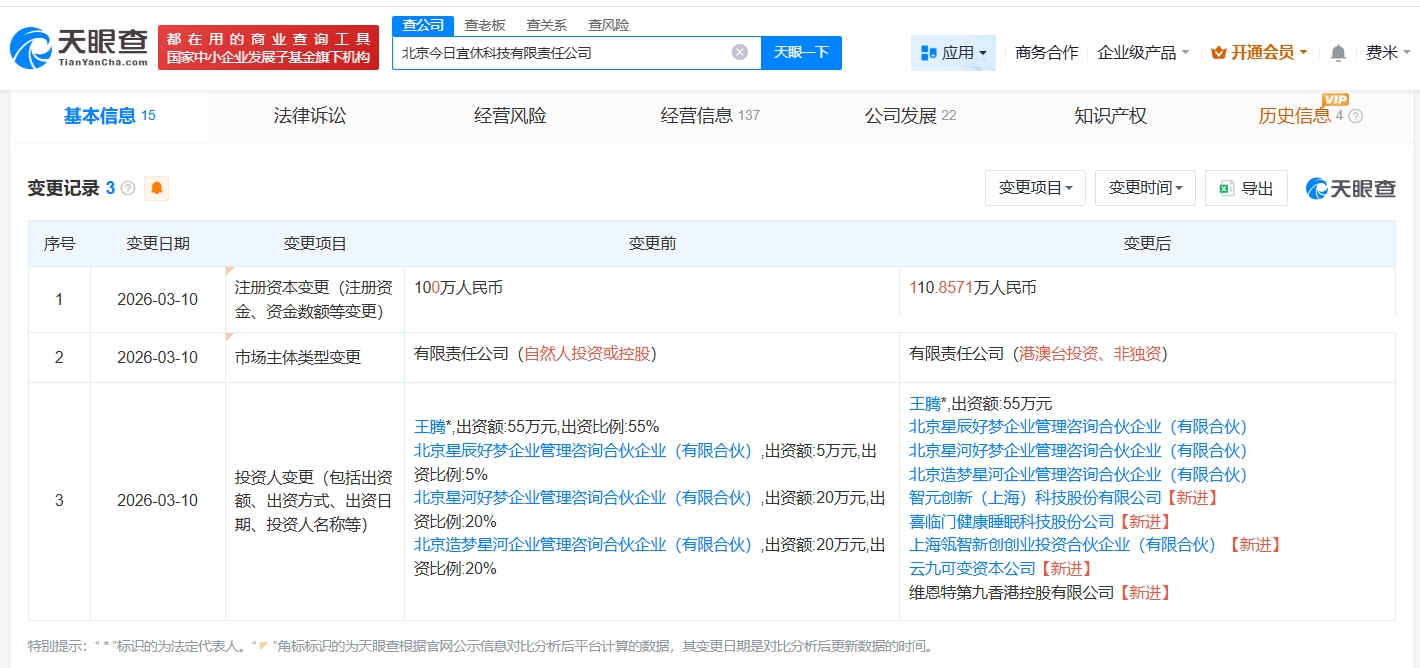Click the company name search input field
The width and height of the screenshot is (1420, 668).
click(x=560, y=53)
